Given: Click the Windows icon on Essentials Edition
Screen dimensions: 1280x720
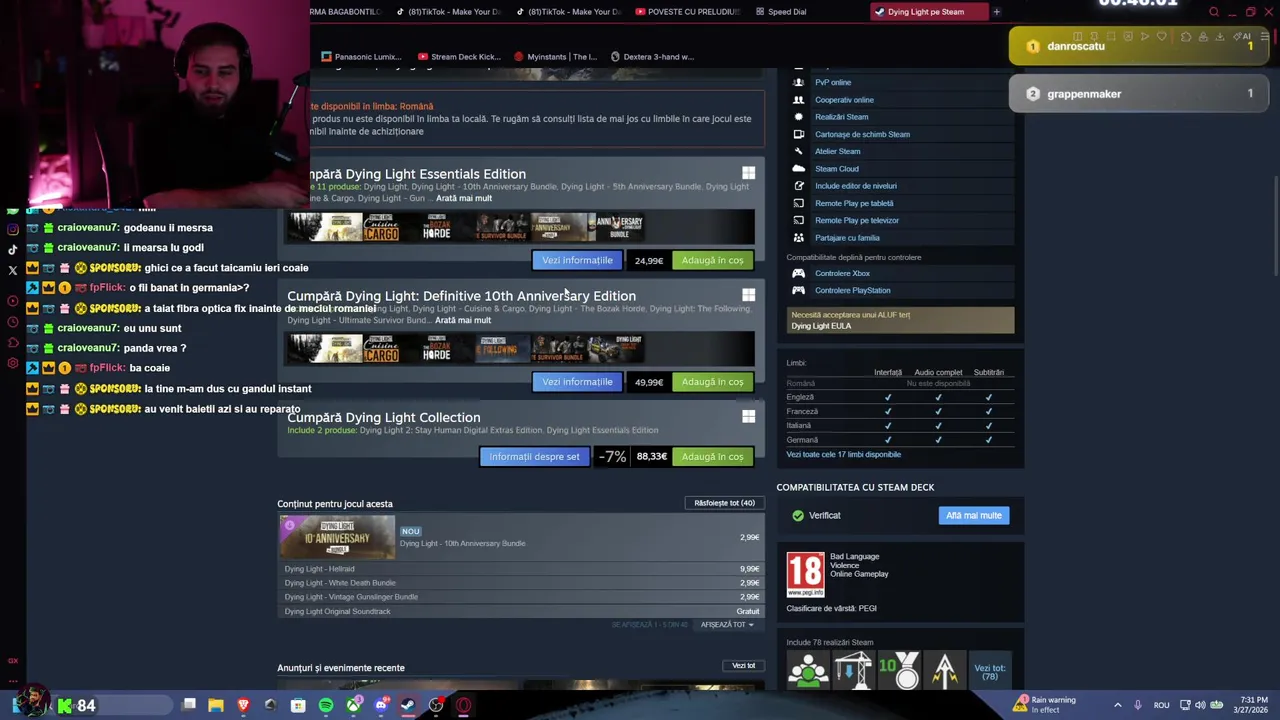Looking at the screenshot, I should tap(748, 173).
